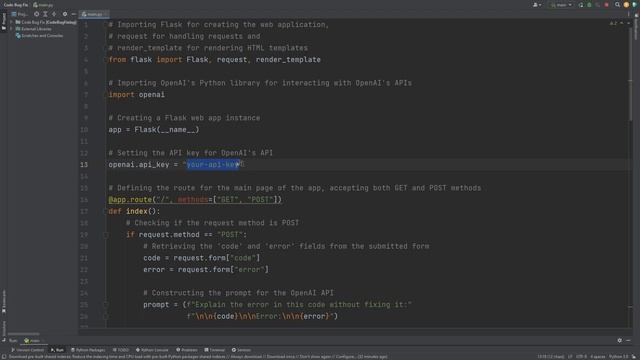Click the Debug bug icon in top toolbar
This screenshot has width=640, height=360.
589,5
